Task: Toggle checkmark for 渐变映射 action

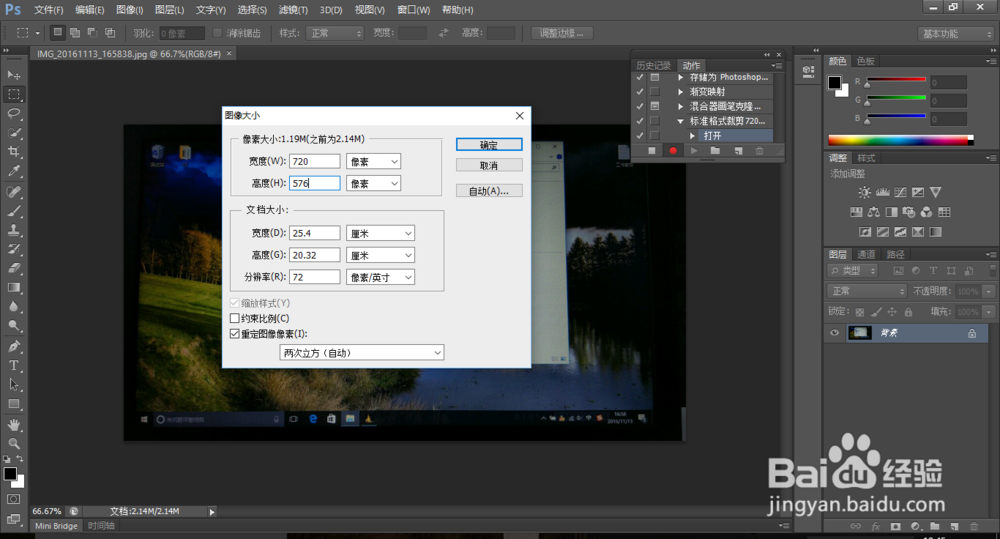Action: click(x=640, y=92)
